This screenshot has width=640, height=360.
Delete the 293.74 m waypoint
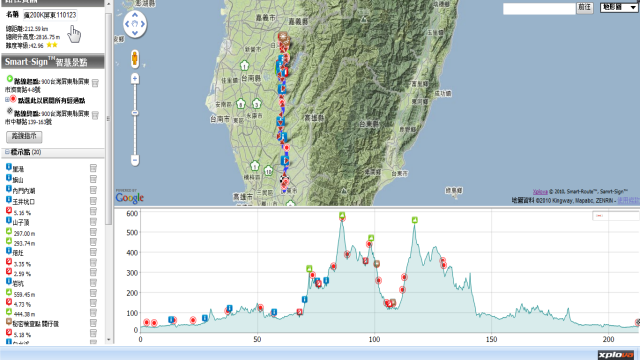click(93, 242)
